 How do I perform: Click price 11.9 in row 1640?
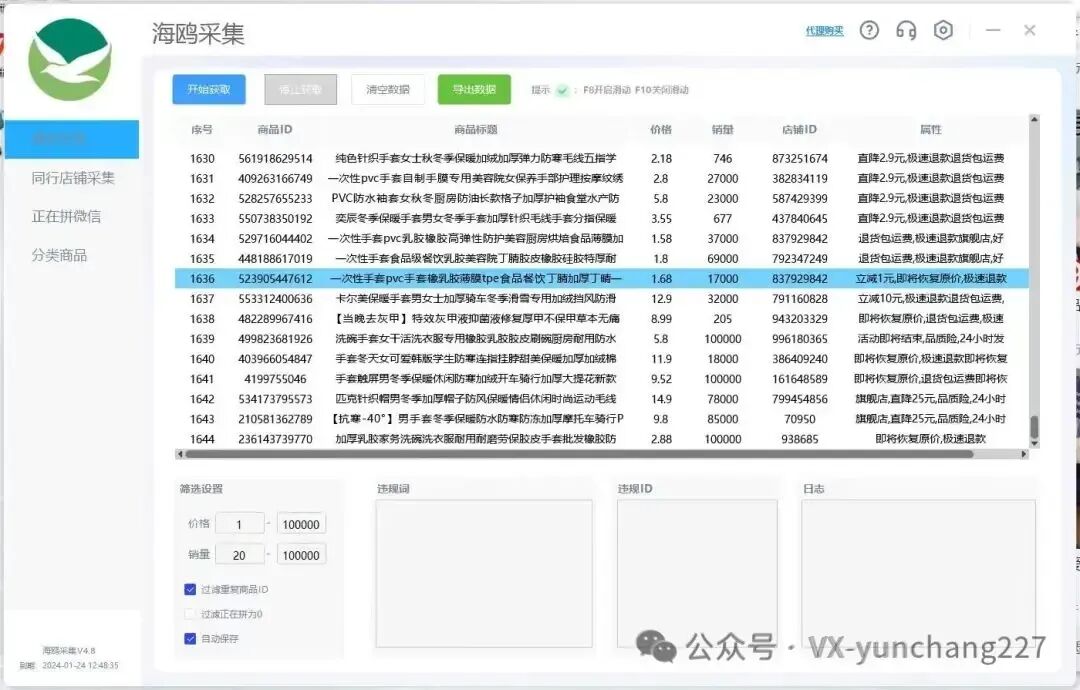(661, 359)
